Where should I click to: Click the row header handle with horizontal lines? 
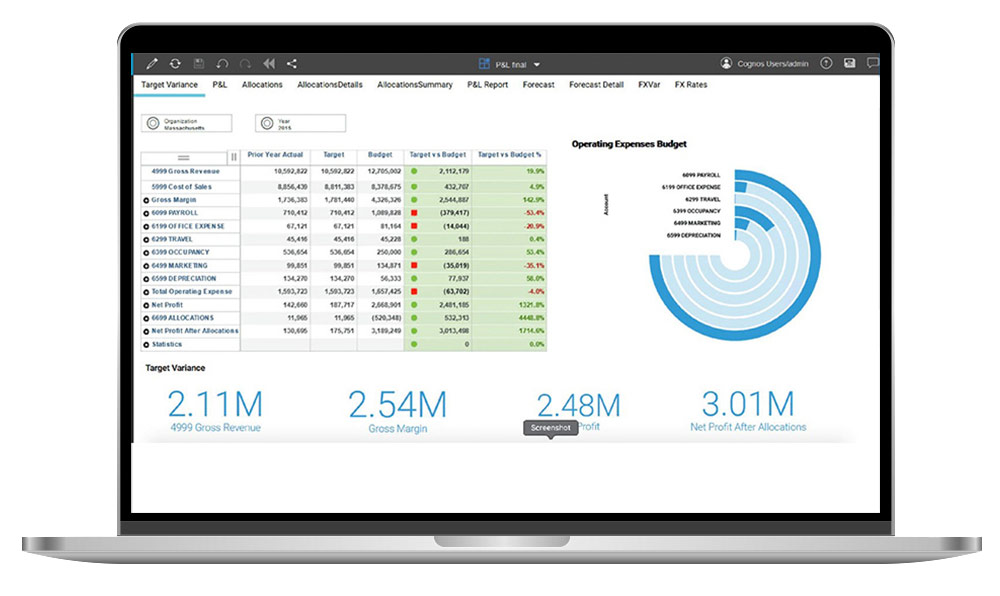[x=184, y=157]
